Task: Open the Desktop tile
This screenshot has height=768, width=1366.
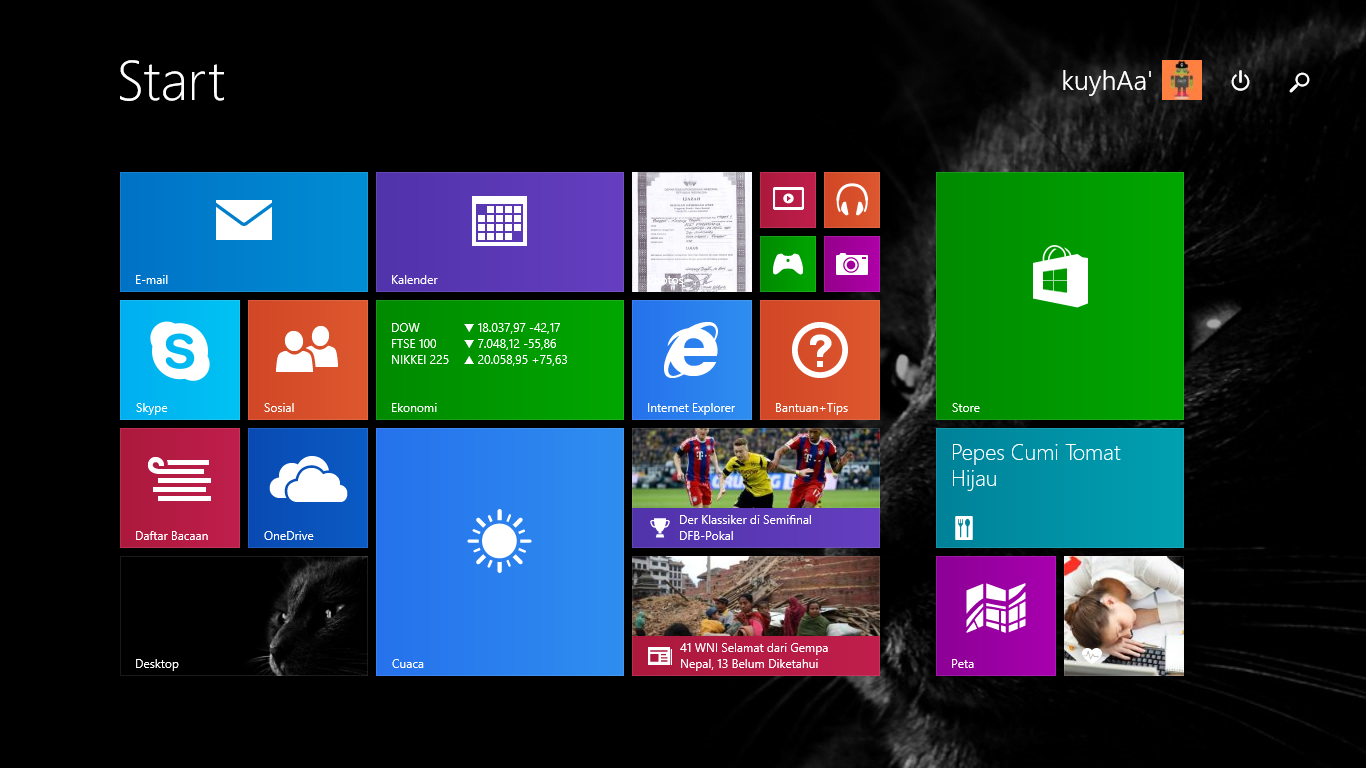Action: pos(244,616)
